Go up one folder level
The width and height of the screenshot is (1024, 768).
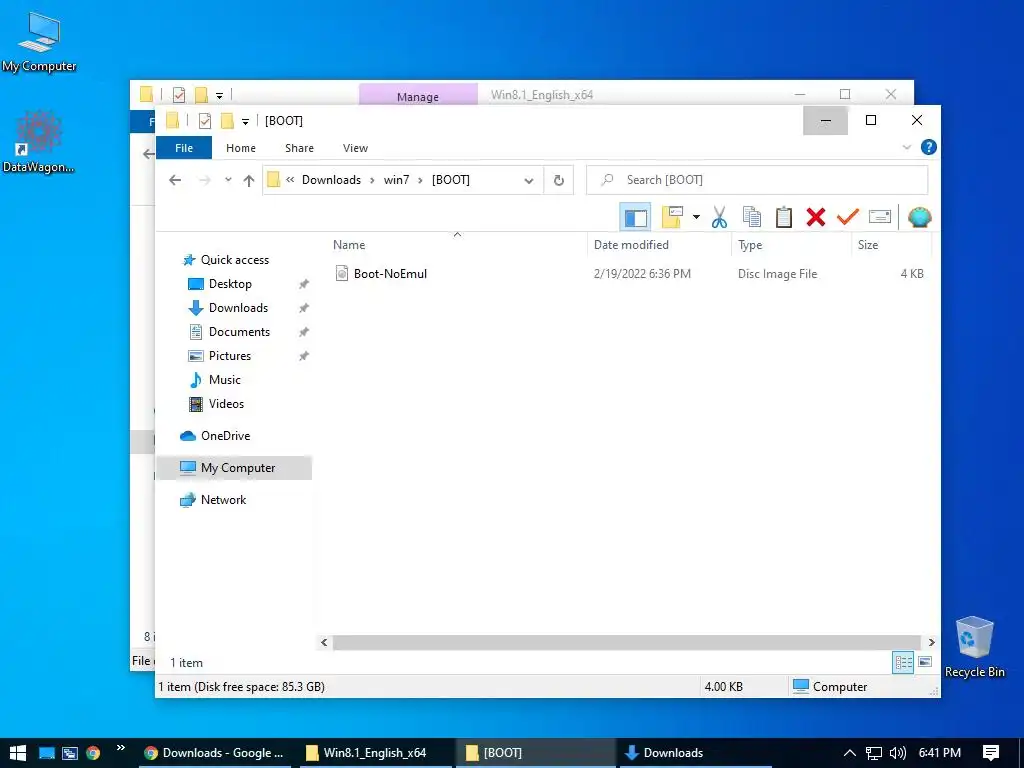[249, 180]
